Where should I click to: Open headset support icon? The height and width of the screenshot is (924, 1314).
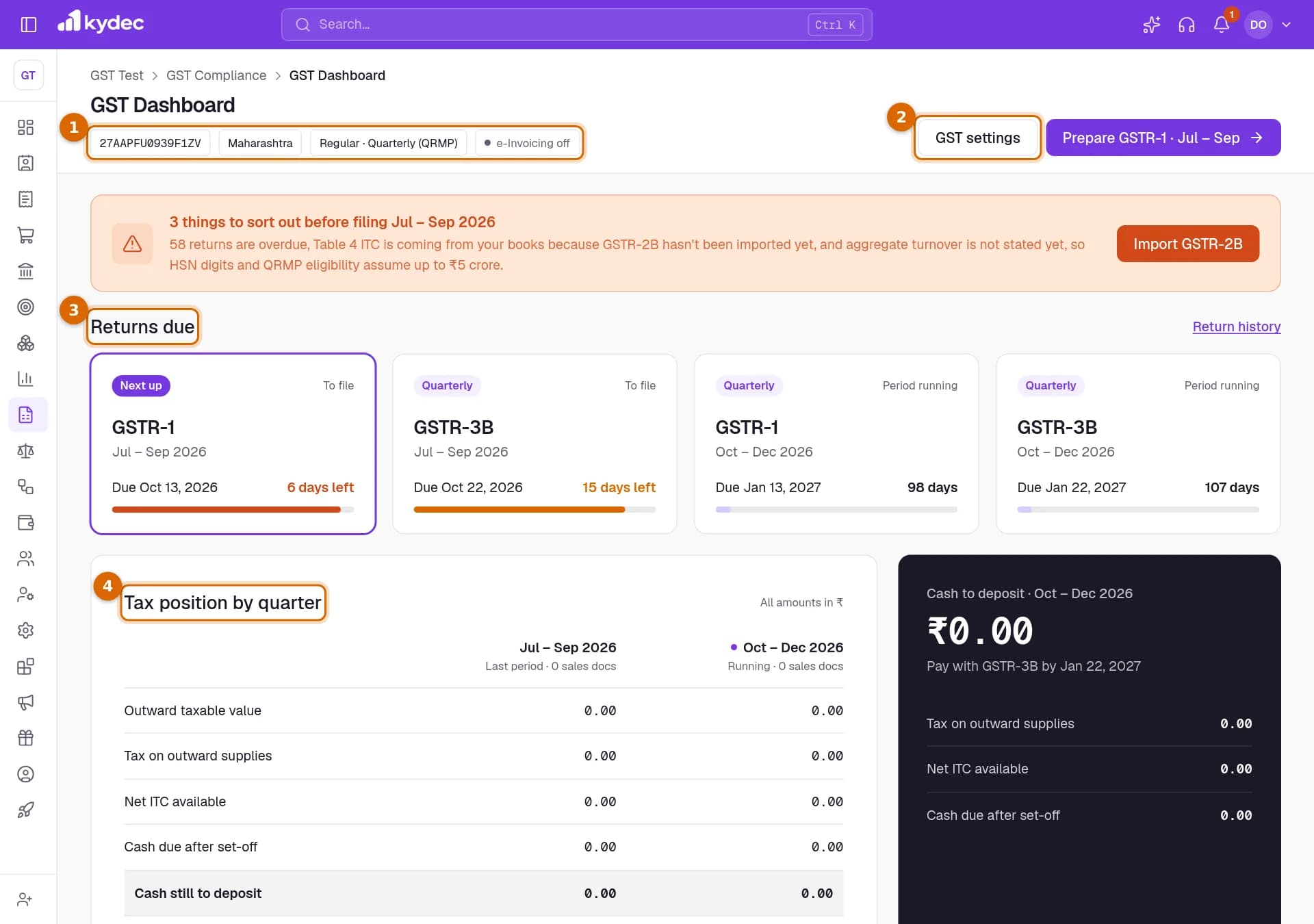[1186, 25]
